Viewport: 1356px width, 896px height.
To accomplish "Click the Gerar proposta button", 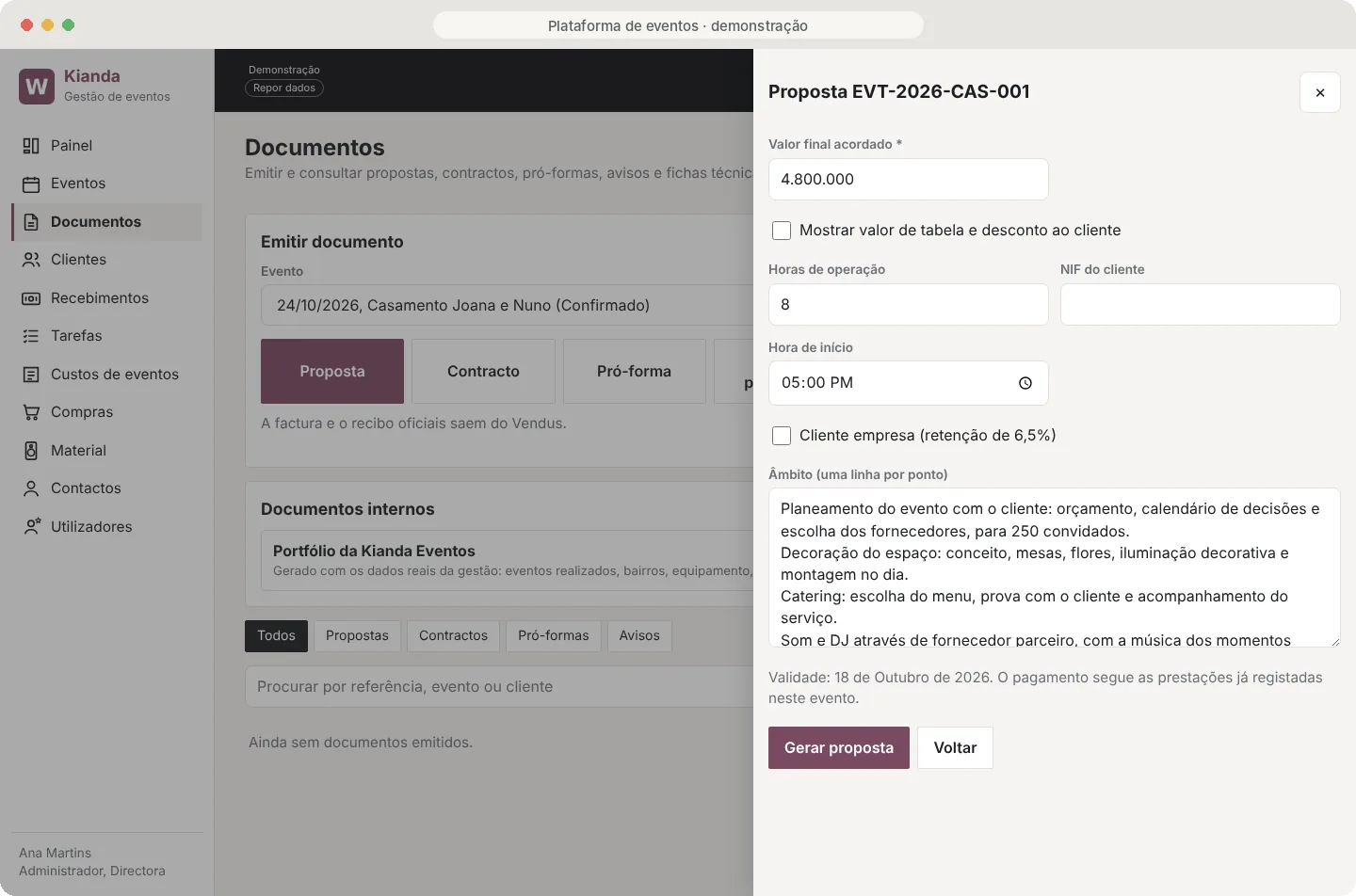I will [x=839, y=748].
